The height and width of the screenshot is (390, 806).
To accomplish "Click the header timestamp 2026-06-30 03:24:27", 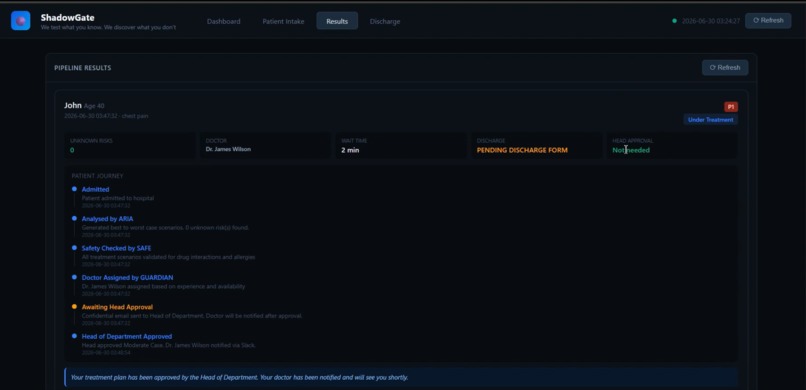I will [x=711, y=21].
